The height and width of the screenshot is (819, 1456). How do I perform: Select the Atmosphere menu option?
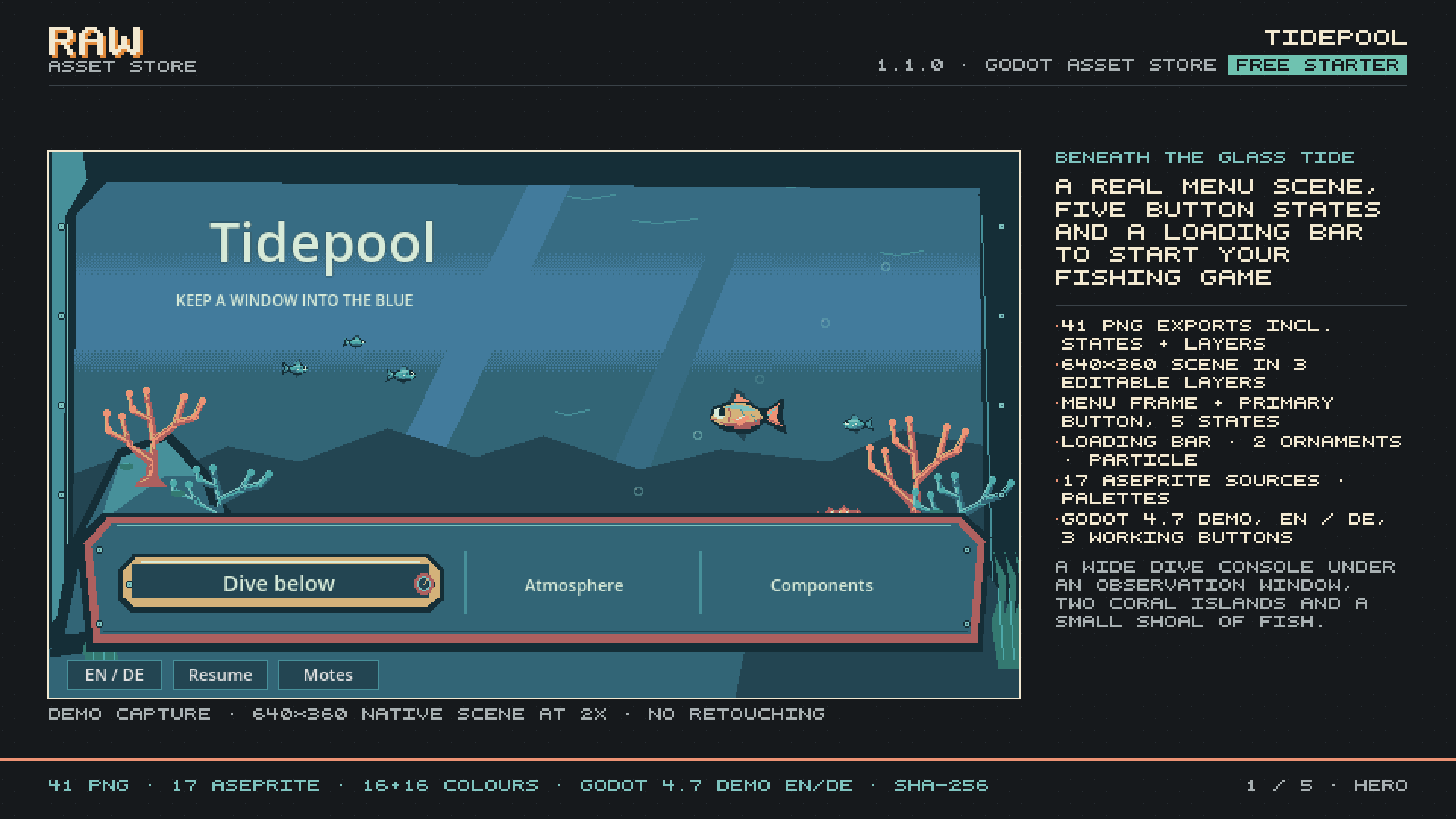(x=574, y=585)
